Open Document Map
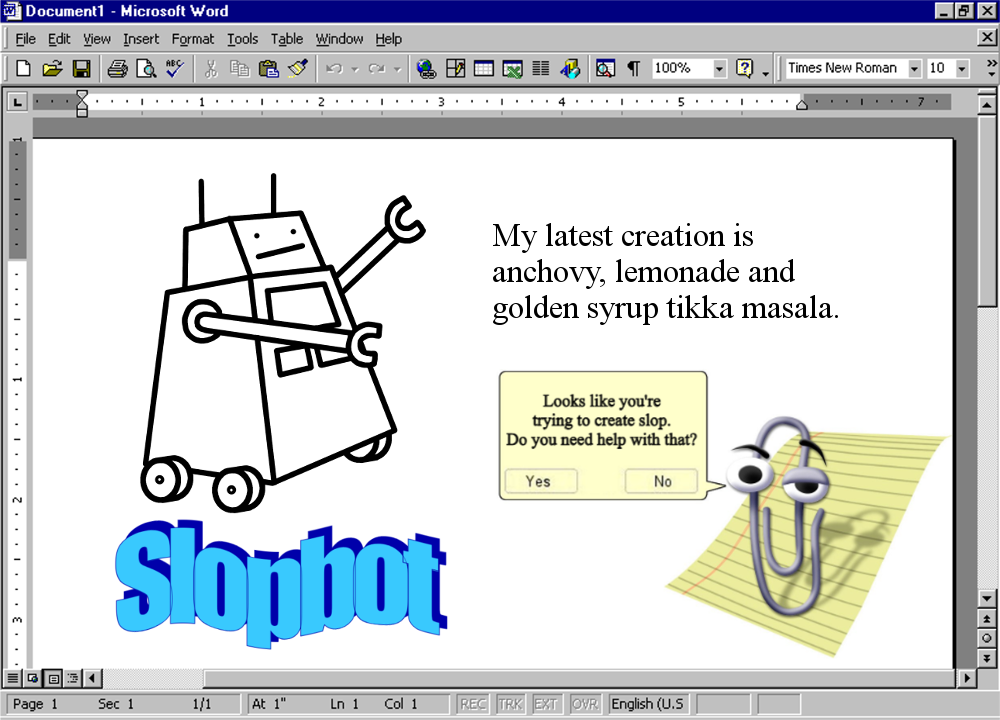Image resolution: width=1000 pixels, height=720 pixels. coord(605,68)
